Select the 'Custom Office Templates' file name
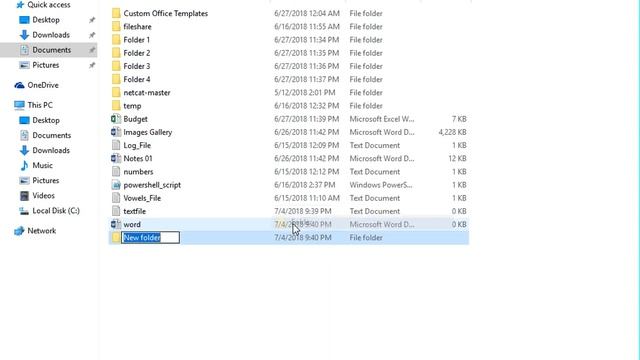 (166, 13)
